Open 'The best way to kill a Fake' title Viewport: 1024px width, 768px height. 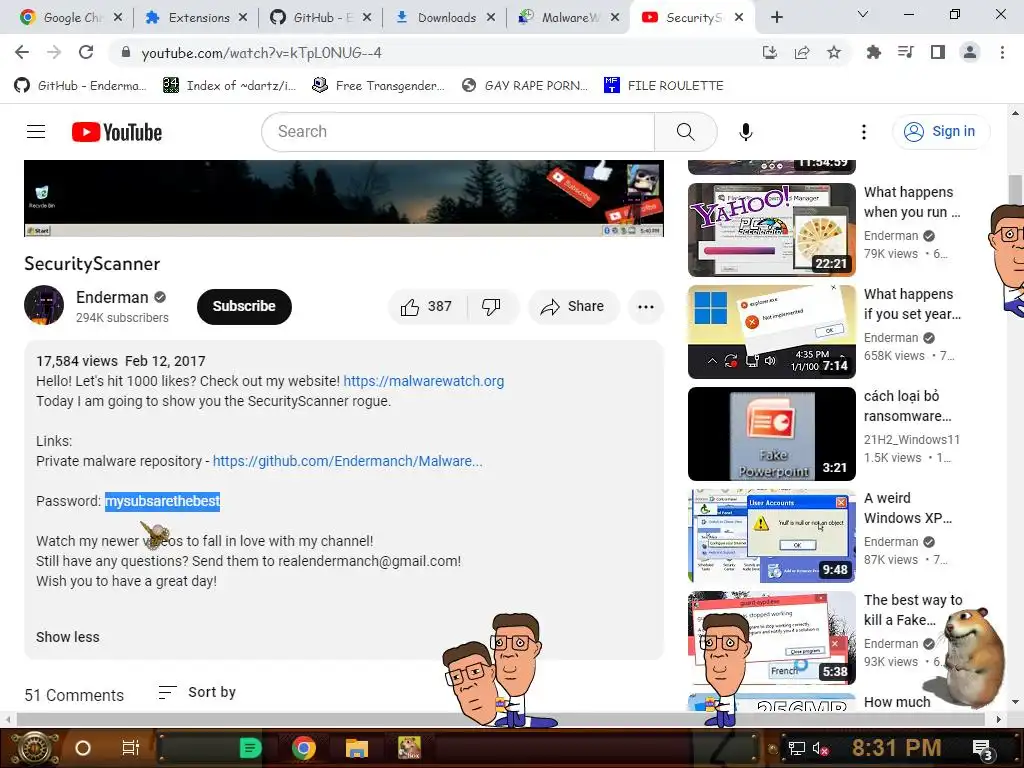coord(913,610)
